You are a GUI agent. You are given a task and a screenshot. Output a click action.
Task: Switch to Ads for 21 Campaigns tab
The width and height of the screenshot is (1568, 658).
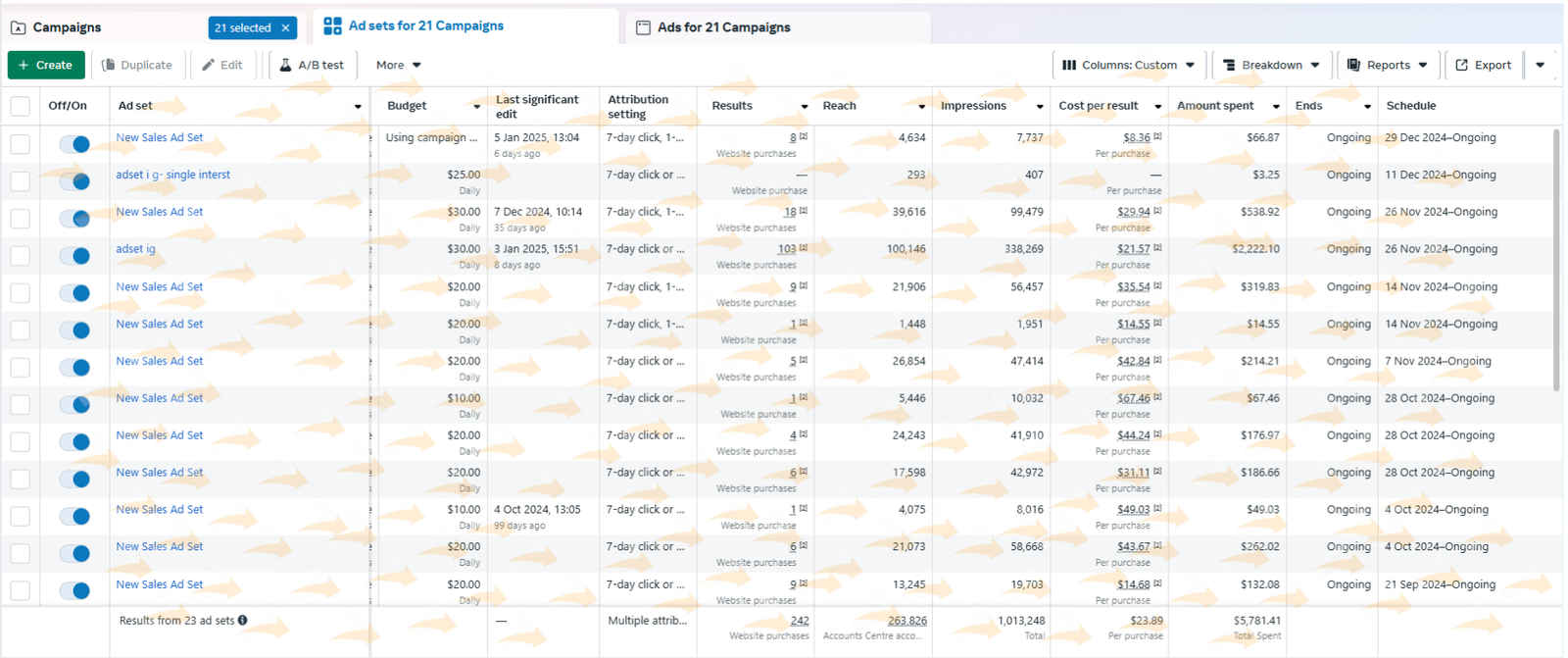click(x=723, y=27)
